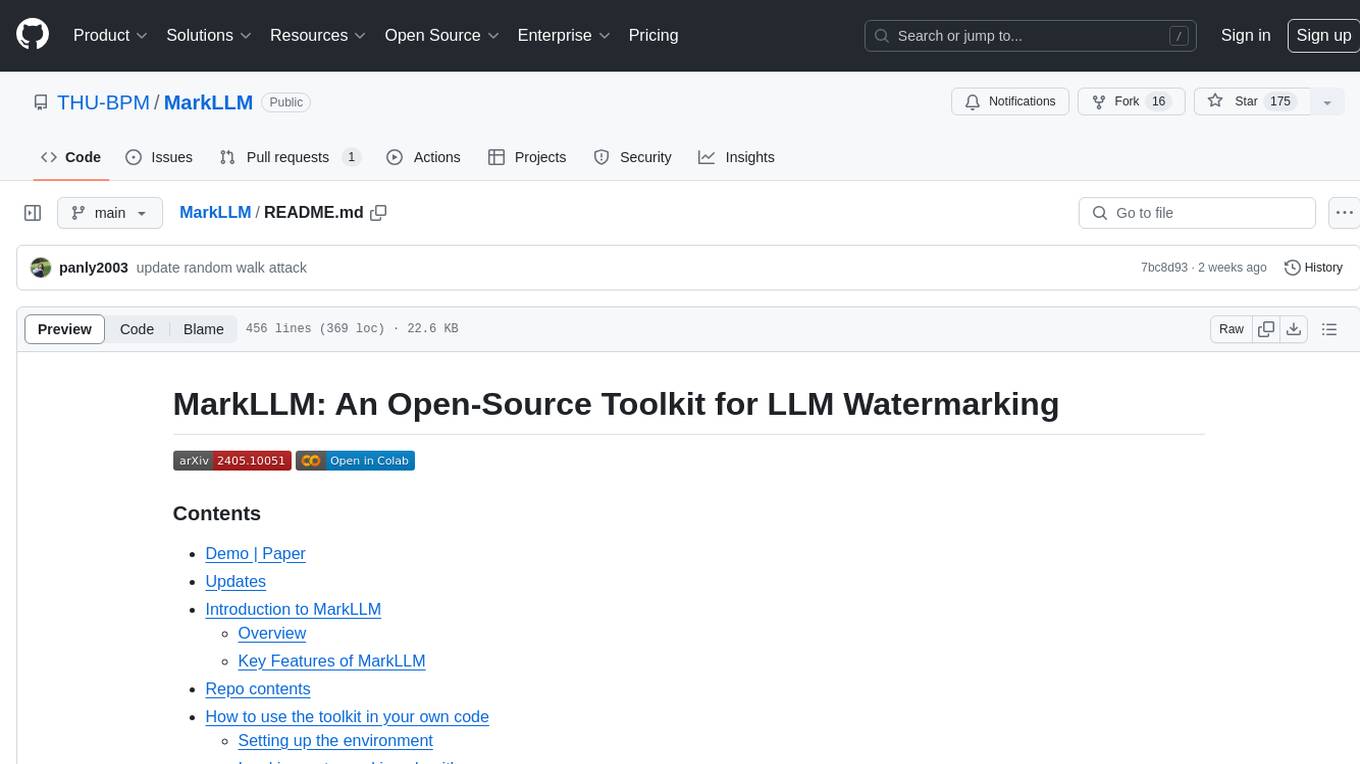Open the arXiv 2405.10051 badge
1360x764 pixels.
click(x=232, y=461)
